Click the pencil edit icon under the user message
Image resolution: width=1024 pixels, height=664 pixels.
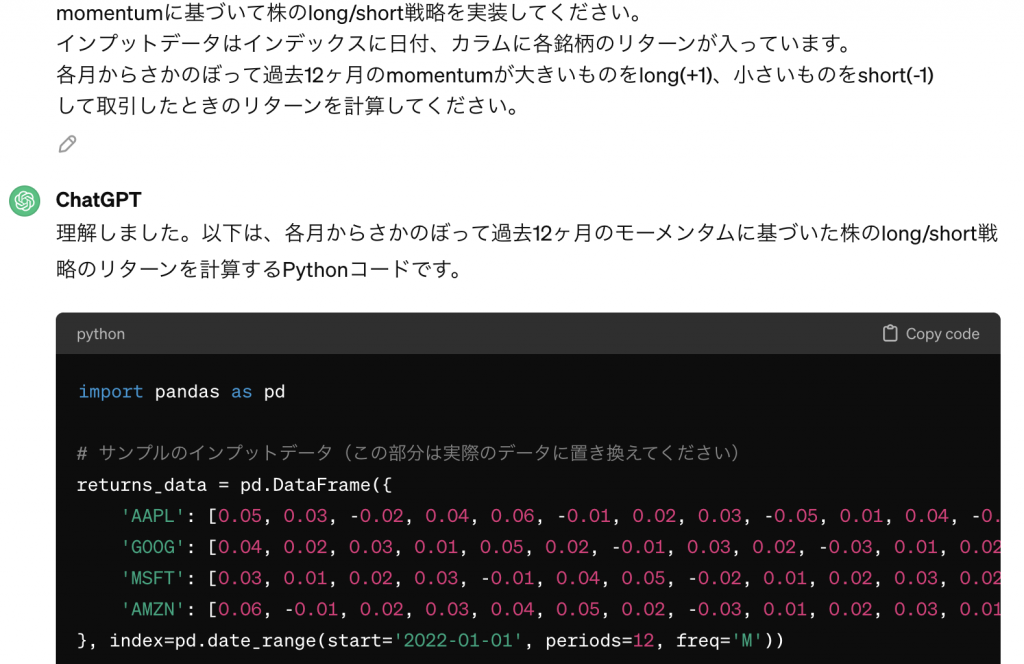pos(67,144)
